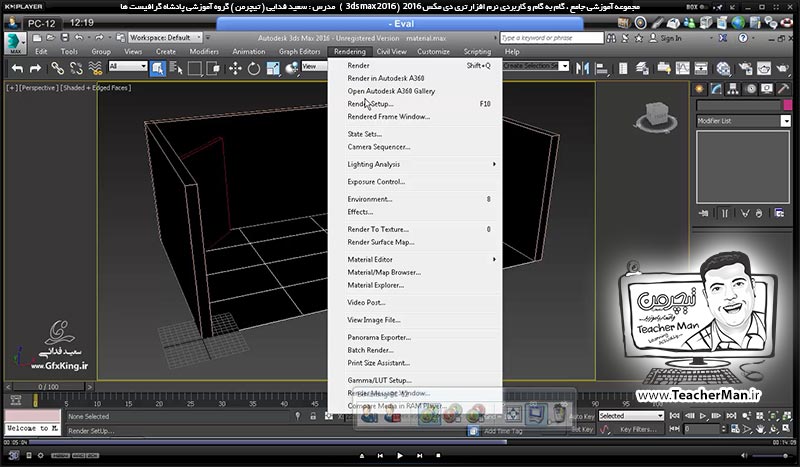Expand the Material Editor submenu
Screen dimensions: 800x467
(415, 259)
